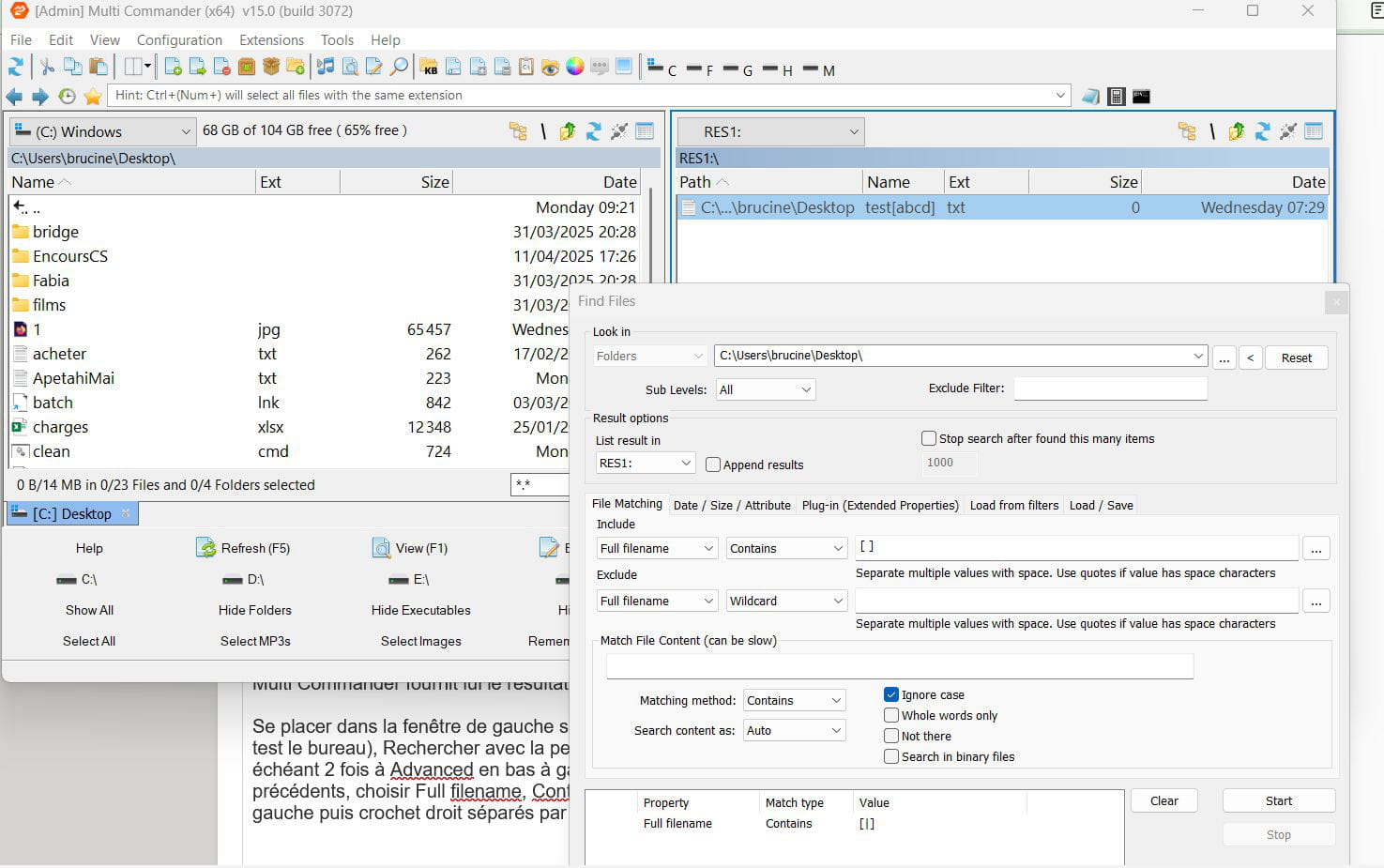Open the List result in RES1: dropdown

click(645, 463)
